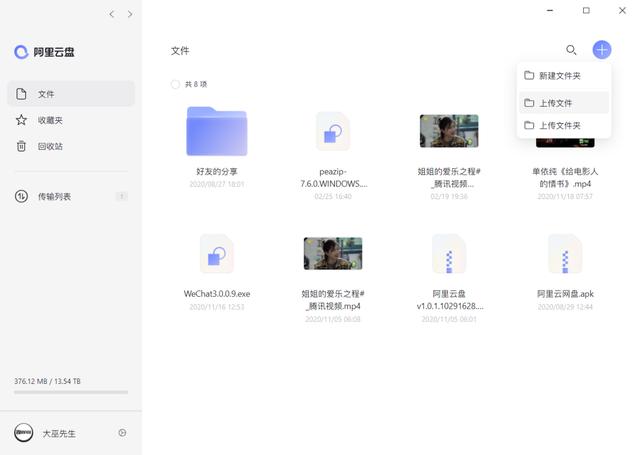Click the trash icon beside 回收站
The image size is (640, 455).
coord(21,146)
